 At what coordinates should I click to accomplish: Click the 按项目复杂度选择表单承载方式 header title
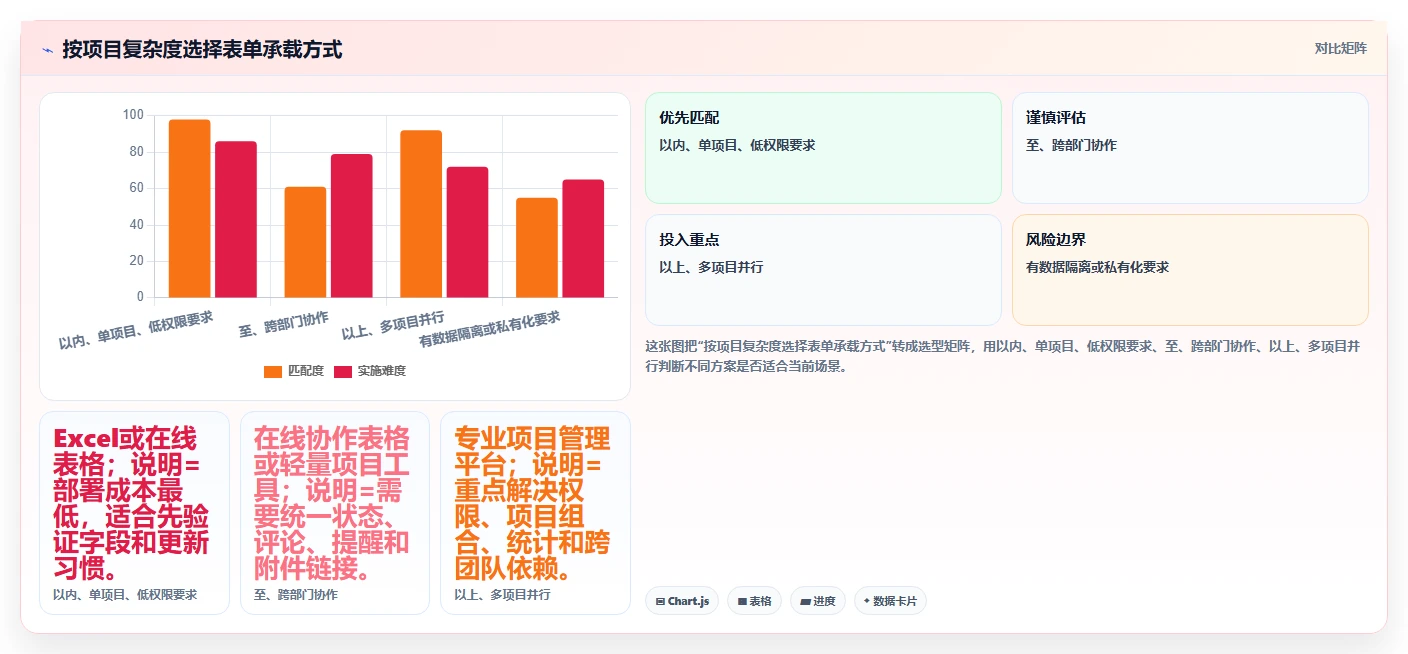point(202,49)
